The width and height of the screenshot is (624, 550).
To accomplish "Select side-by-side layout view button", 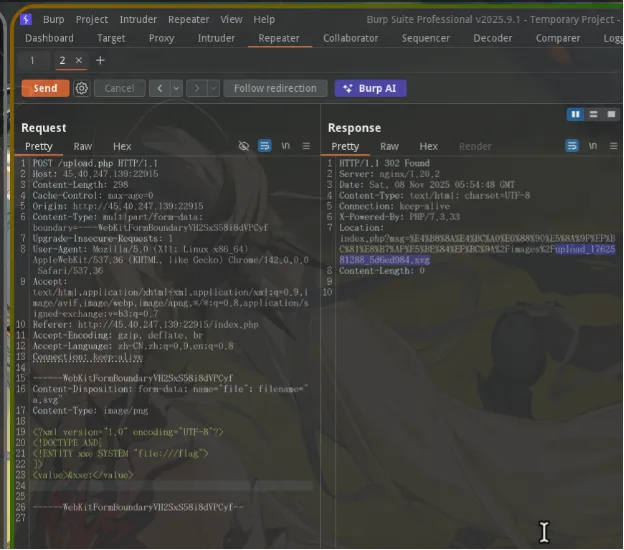I will tap(575, 115).
